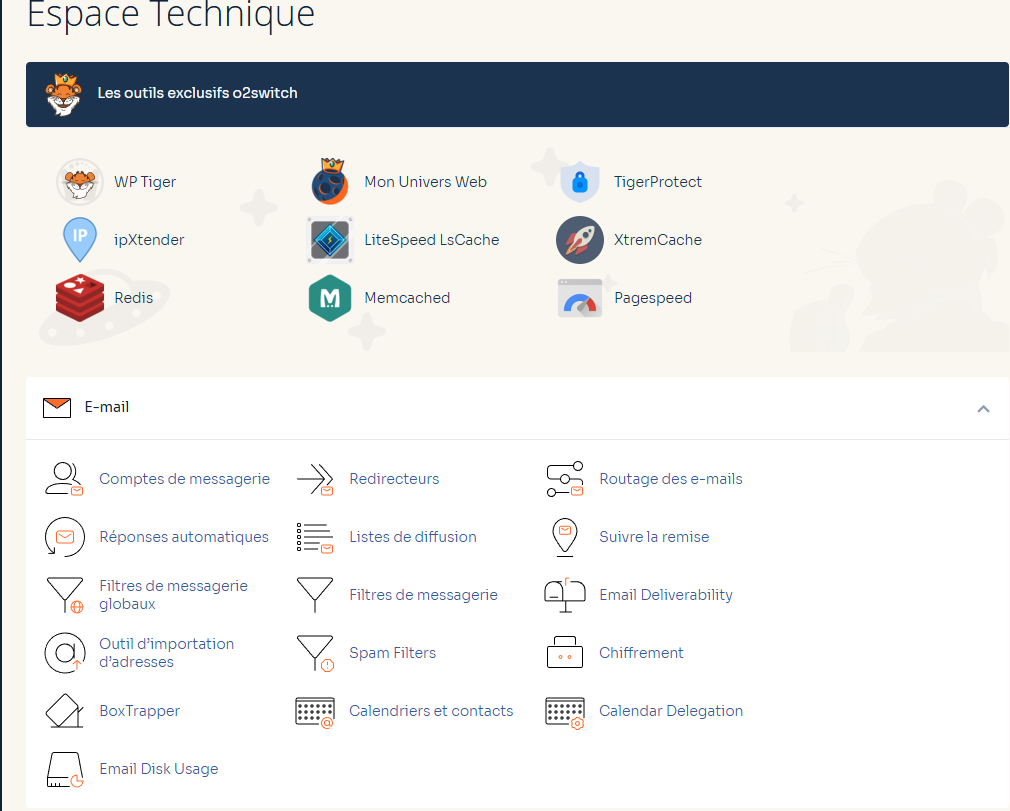The width and height of the screenshot is (1010, 811).
Task: Open the Chiffrement encryption icon
Action: [565, 653]
